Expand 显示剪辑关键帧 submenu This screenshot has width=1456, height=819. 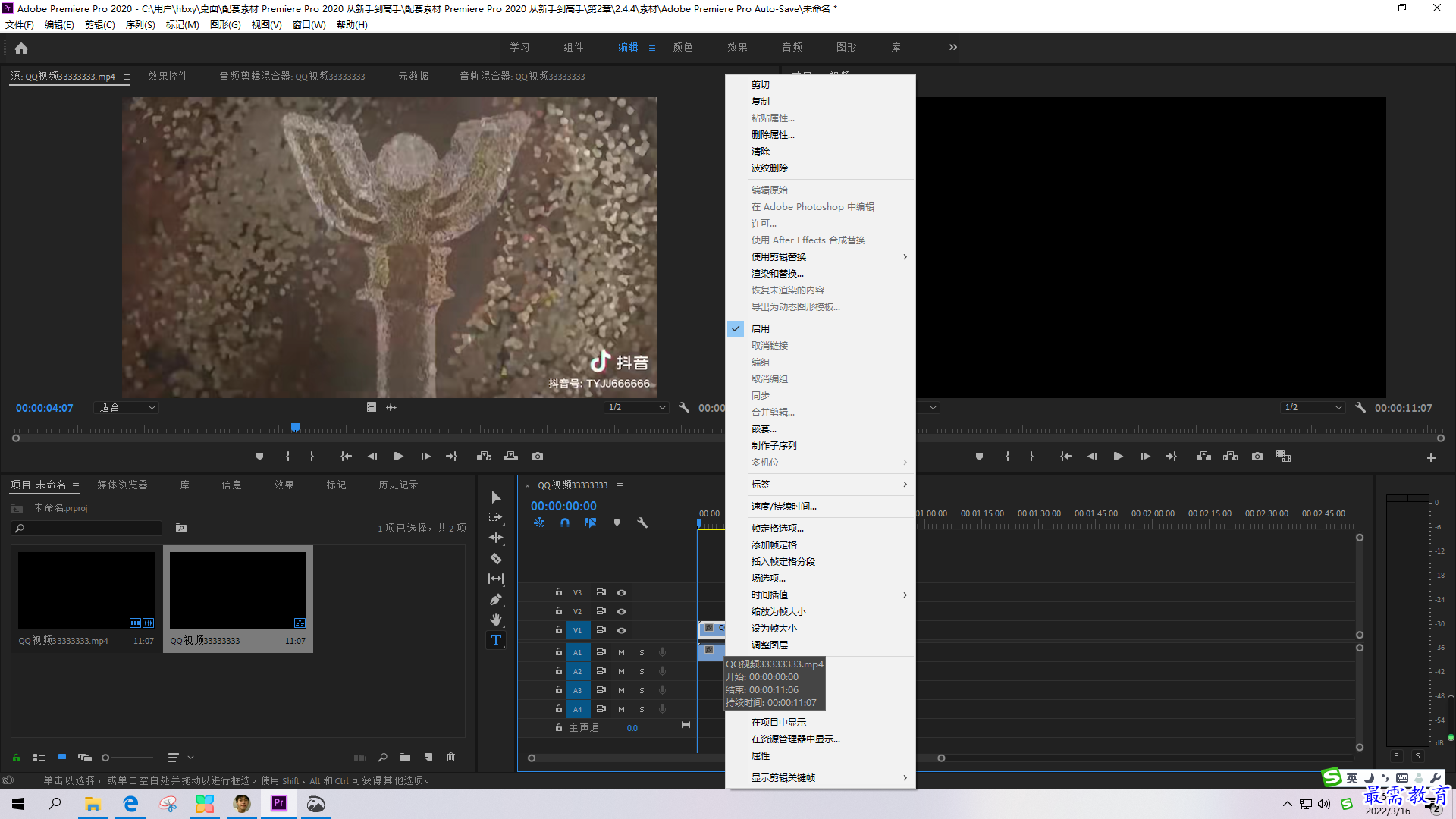821,777
